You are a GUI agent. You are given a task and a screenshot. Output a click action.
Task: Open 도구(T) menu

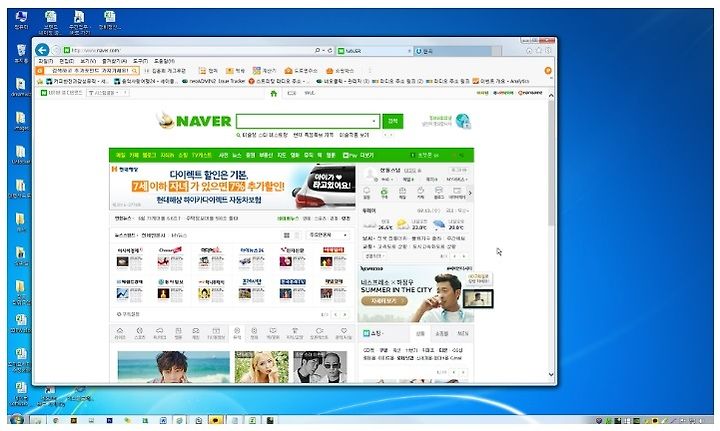[141, 61]
